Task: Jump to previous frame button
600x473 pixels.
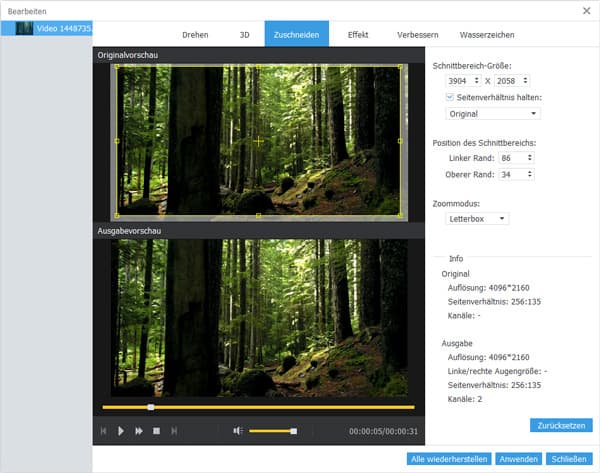Action: [103, 431]
